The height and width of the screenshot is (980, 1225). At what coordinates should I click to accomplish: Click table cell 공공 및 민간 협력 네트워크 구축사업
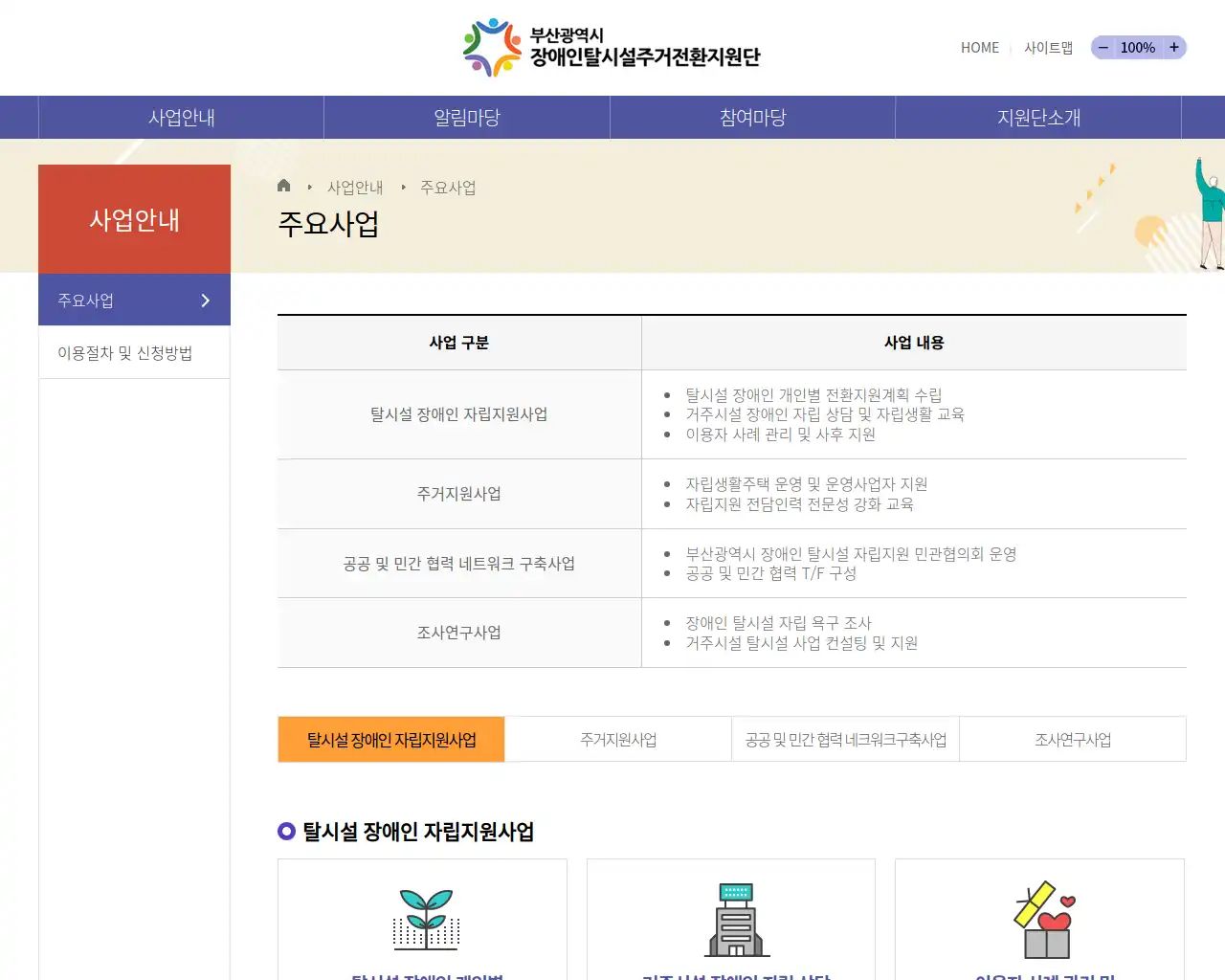[459, 564]
